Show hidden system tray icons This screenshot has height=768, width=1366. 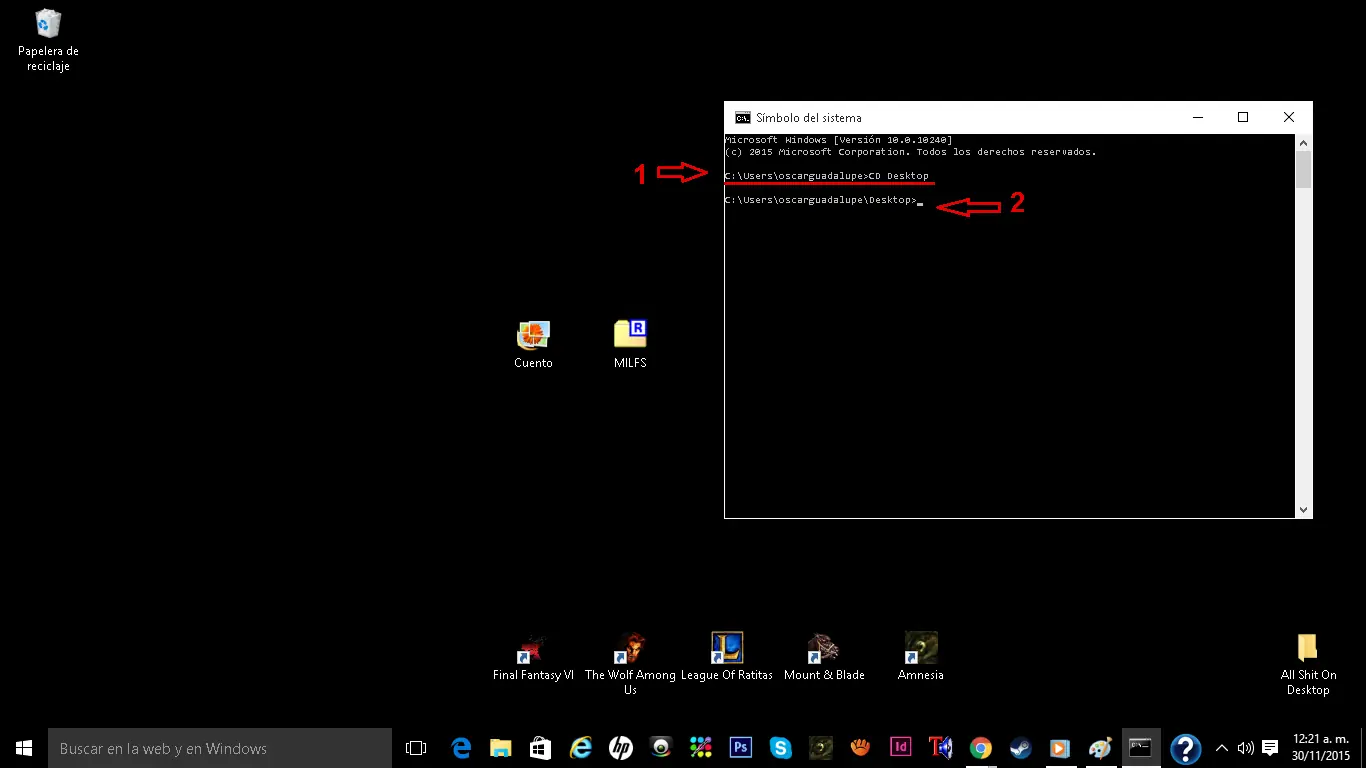point(1221,748)
